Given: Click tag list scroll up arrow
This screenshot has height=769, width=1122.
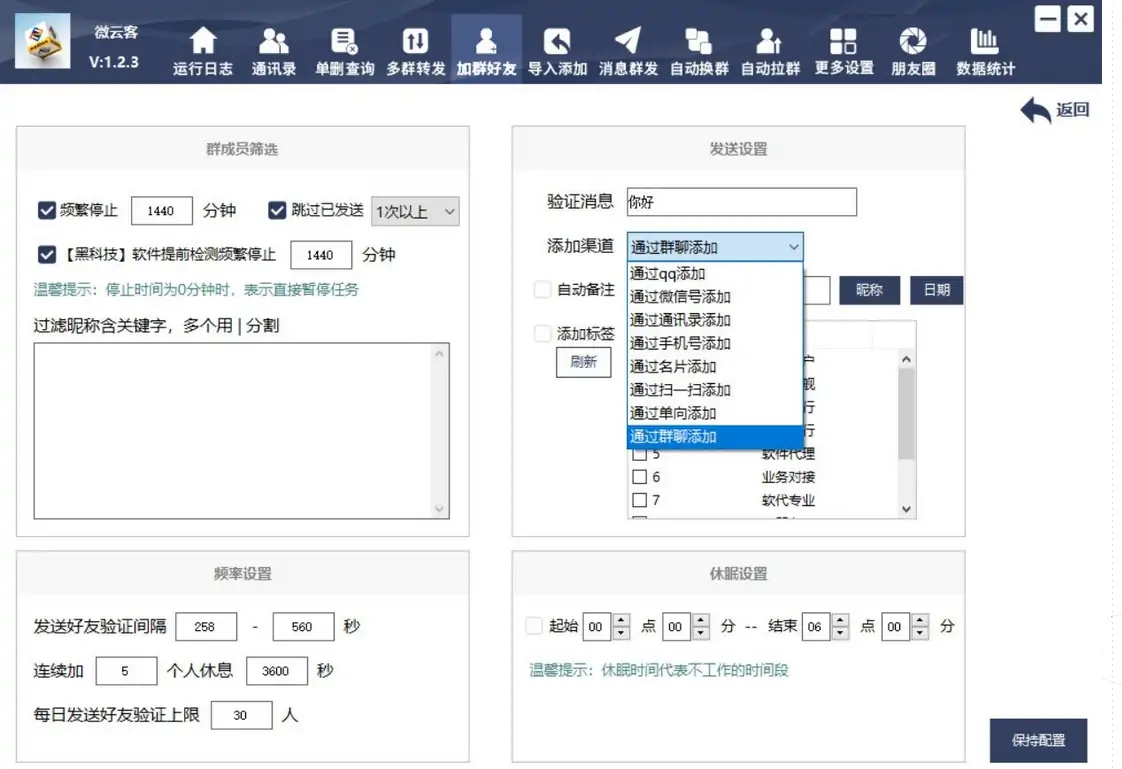Looking at the screenshot, I should tap(906, 359).
